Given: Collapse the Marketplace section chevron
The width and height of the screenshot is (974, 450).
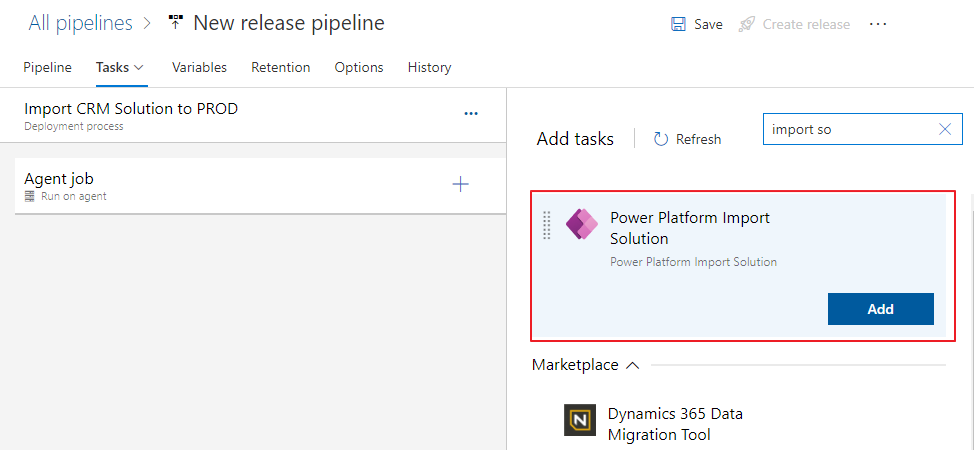Looking at the screenshot, I should point(632,365).
